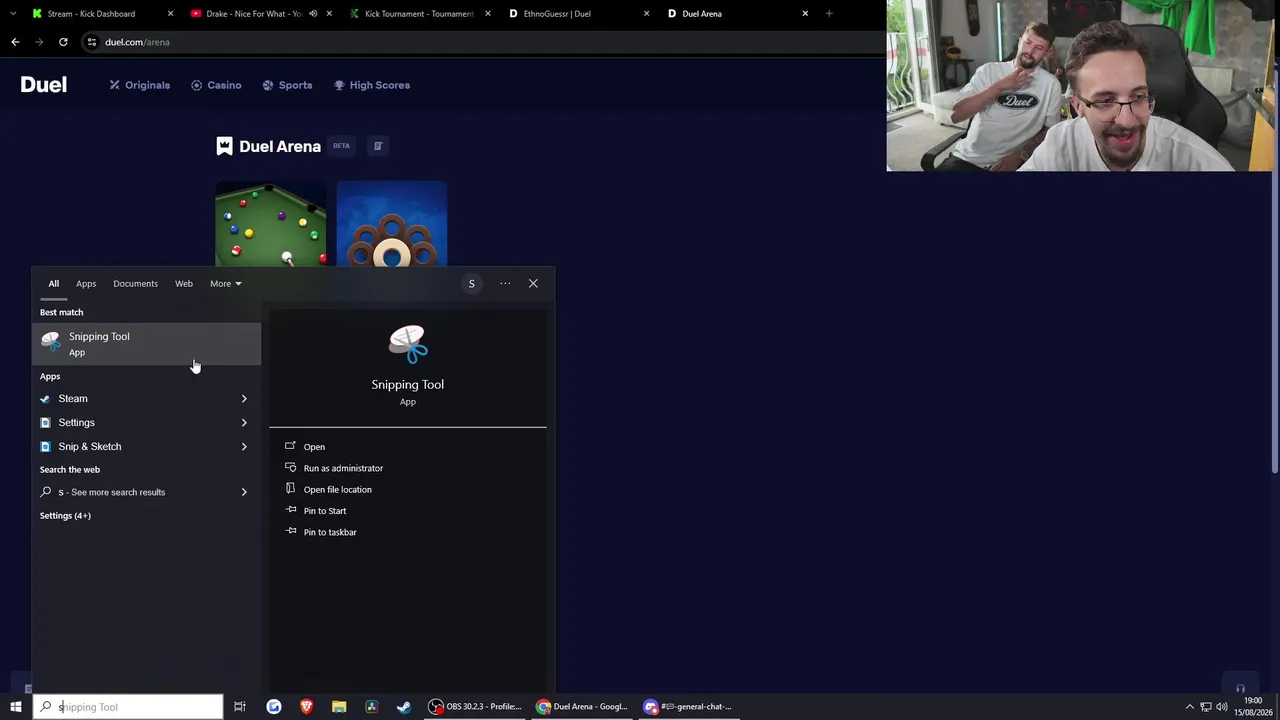
Task: Open search panel options ellipsis
Action: pos(505,284)
